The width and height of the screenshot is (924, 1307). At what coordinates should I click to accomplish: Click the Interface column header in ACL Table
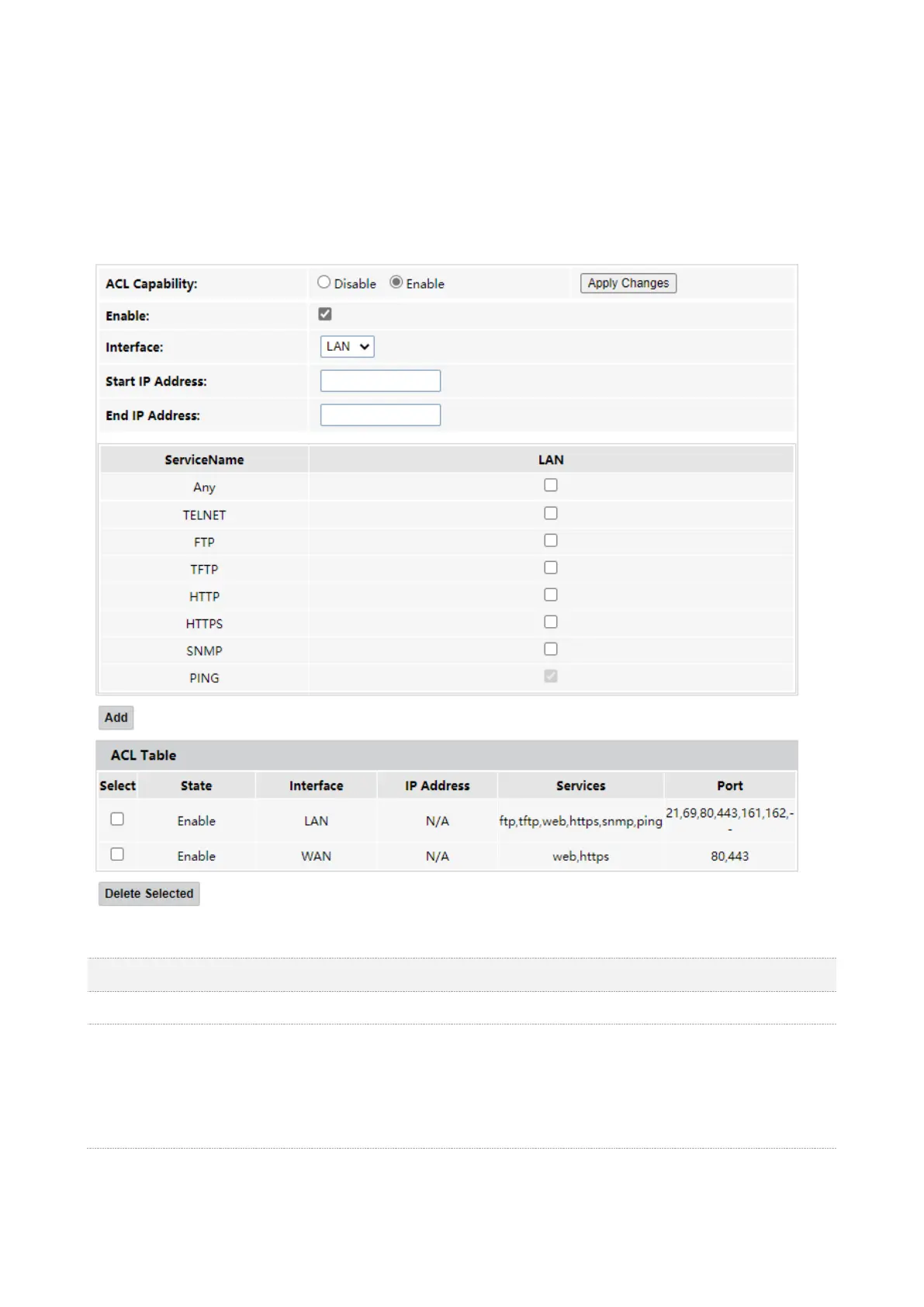pos(317,786)
